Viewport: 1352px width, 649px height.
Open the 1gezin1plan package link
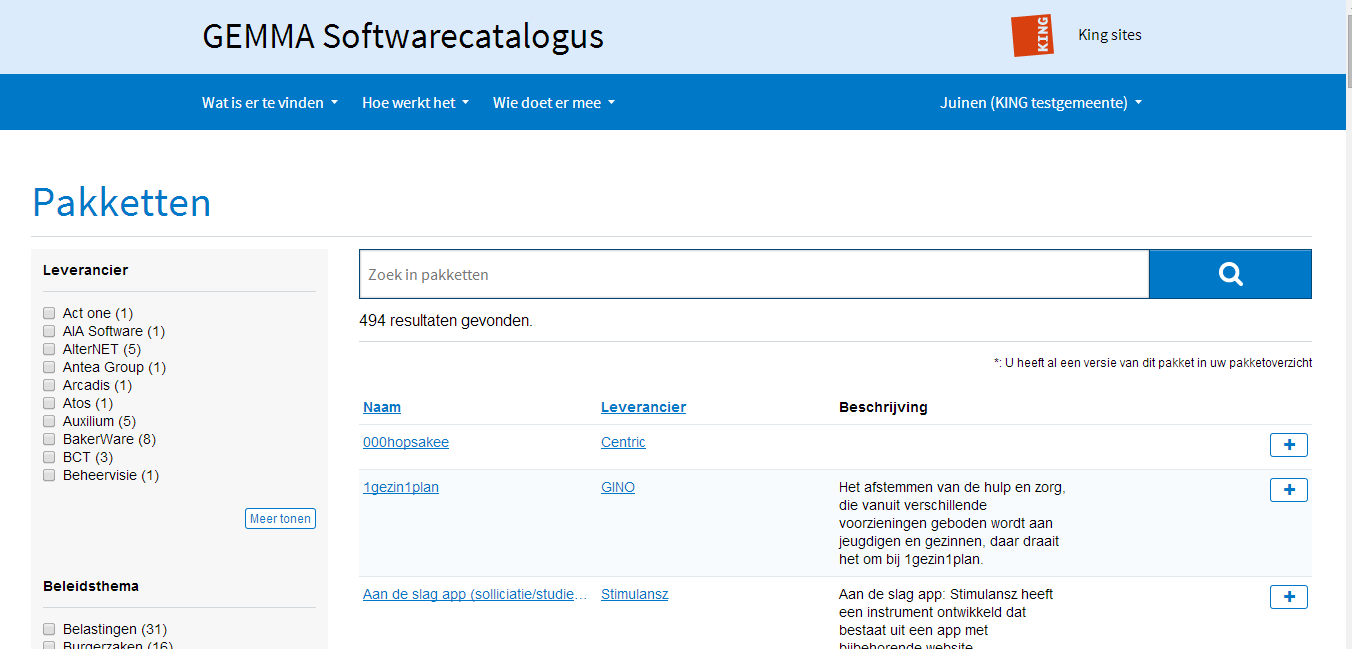(401, 487)
